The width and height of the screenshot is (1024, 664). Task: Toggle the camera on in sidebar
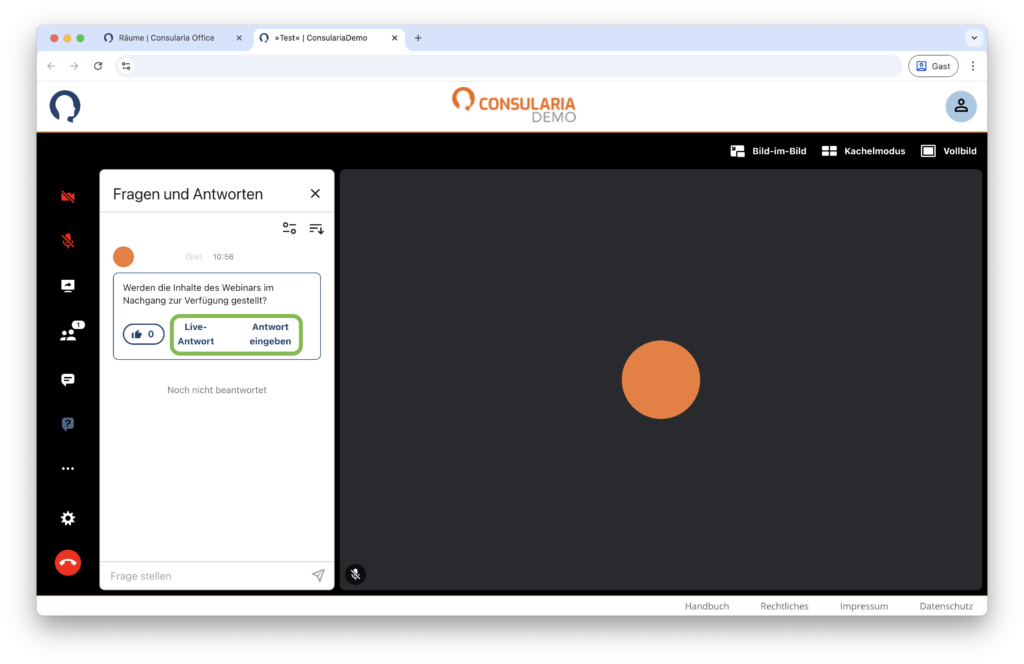click(68, 197)
